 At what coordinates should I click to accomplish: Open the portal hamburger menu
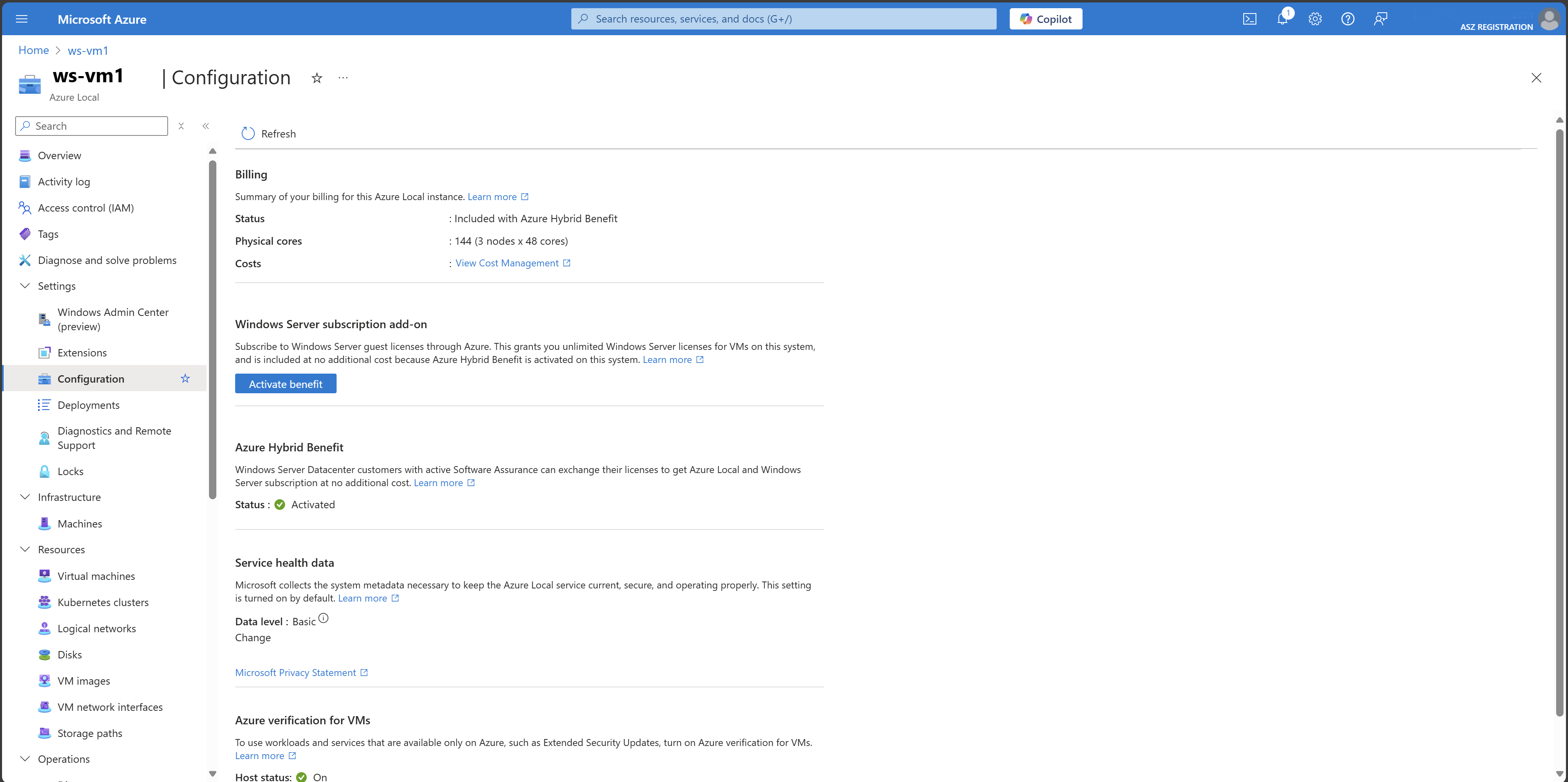tap(22, 19)
